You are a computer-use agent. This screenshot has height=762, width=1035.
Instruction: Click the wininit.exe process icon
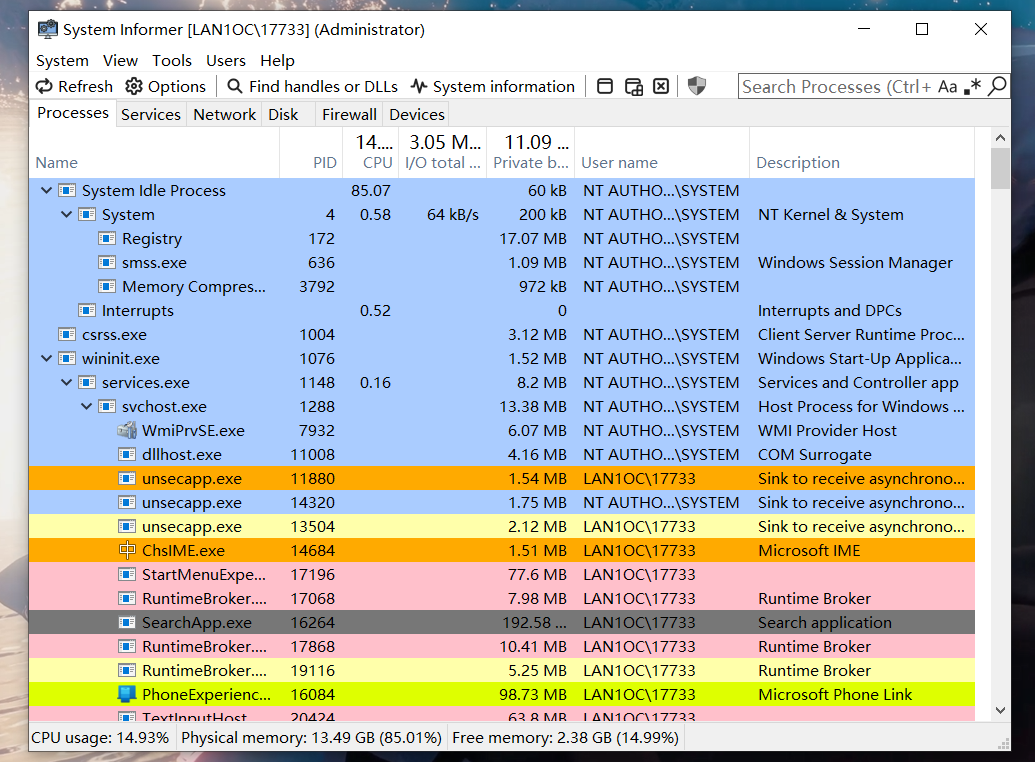67,359
